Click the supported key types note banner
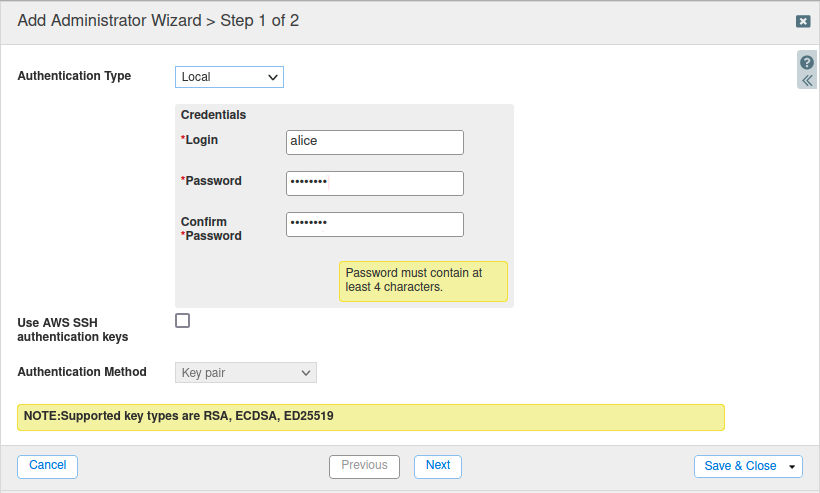This screenshot has width=820, height=493. (x=370, y=416)
